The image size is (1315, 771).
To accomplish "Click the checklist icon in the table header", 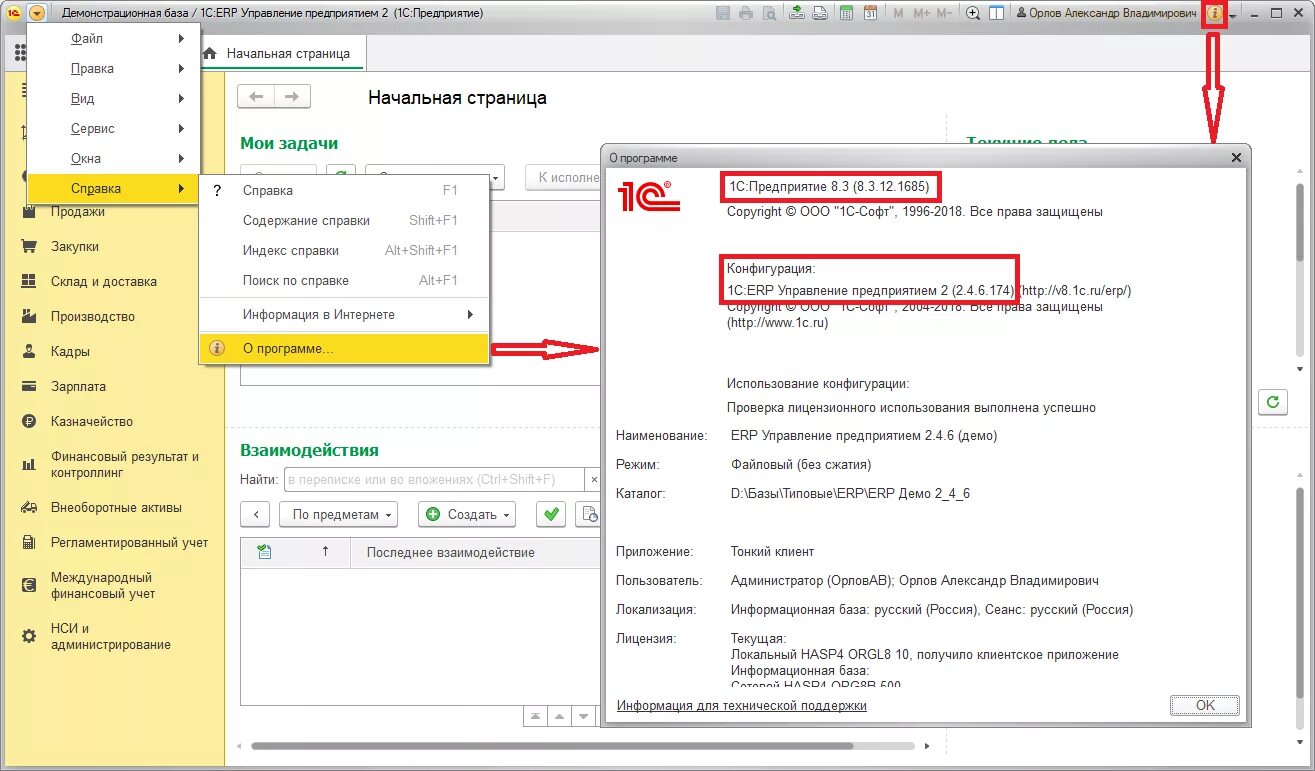I will pyautogui.click(x=264, y=552).
